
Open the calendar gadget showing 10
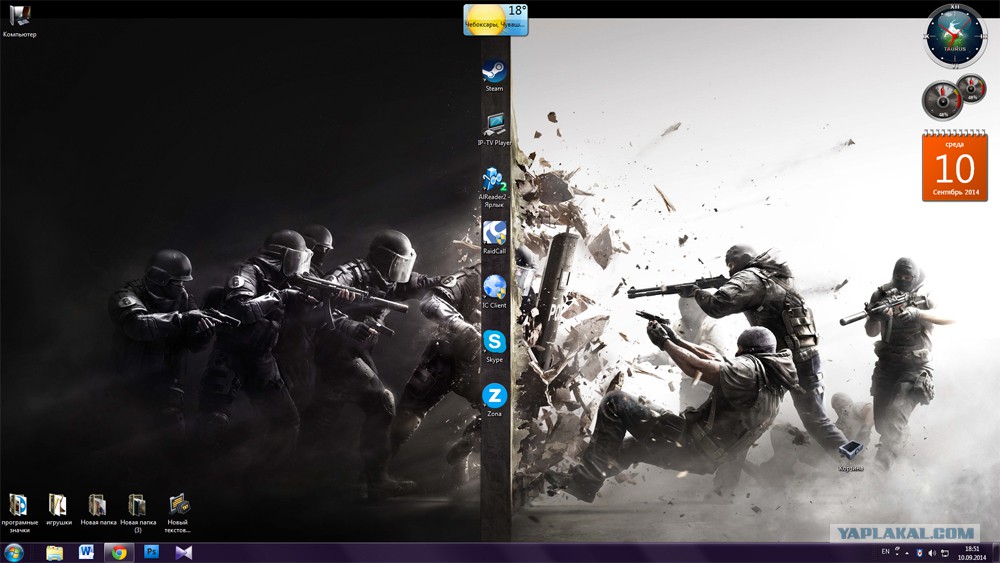click(955, 166)
